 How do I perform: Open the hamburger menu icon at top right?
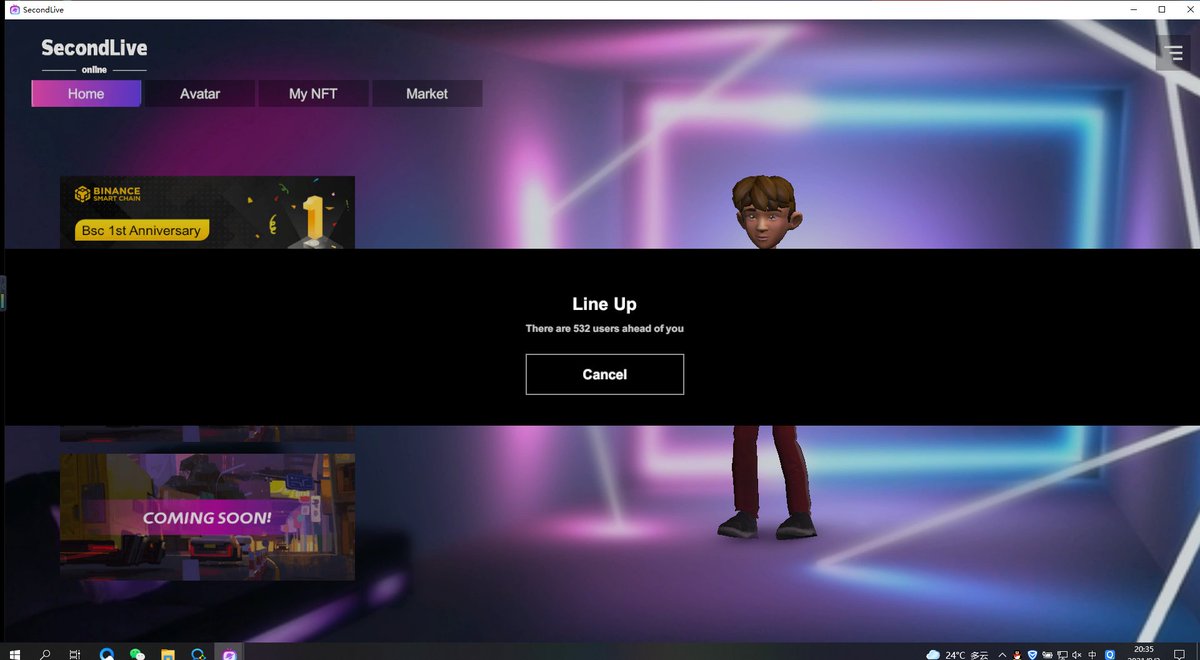click(1172, 52)
